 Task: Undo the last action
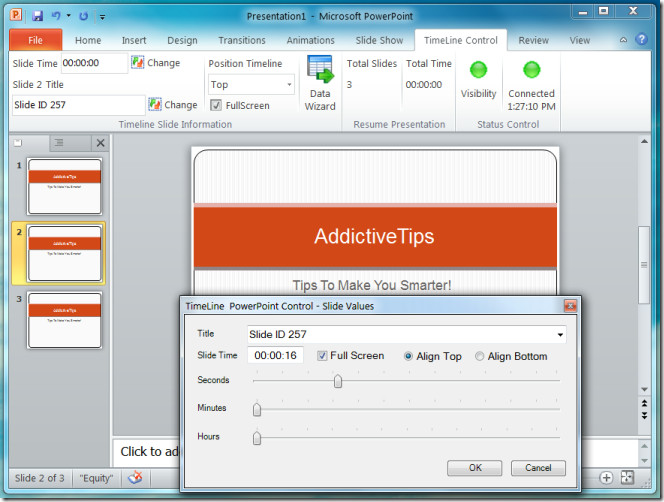tap(56, 16)
